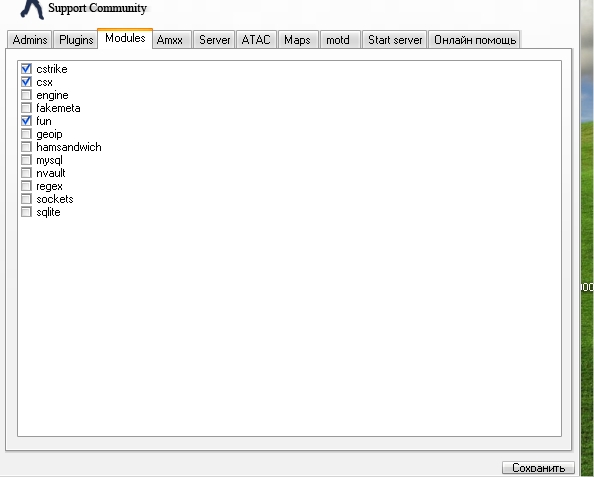
Task: Click the Counter-Strike figure logo icon
Action: pos(32,9)
